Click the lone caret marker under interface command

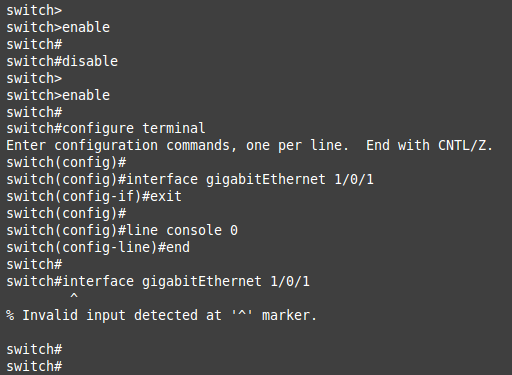pyautogui.click(x=74, y=296)
